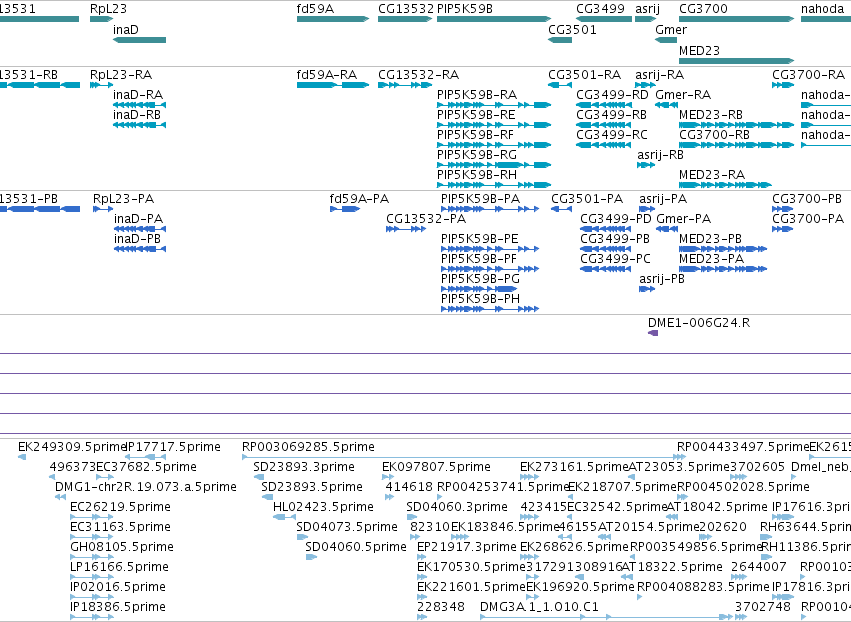Click the EK097807.5prime EST label
This screenshot has height=622, width=851.
436,467
